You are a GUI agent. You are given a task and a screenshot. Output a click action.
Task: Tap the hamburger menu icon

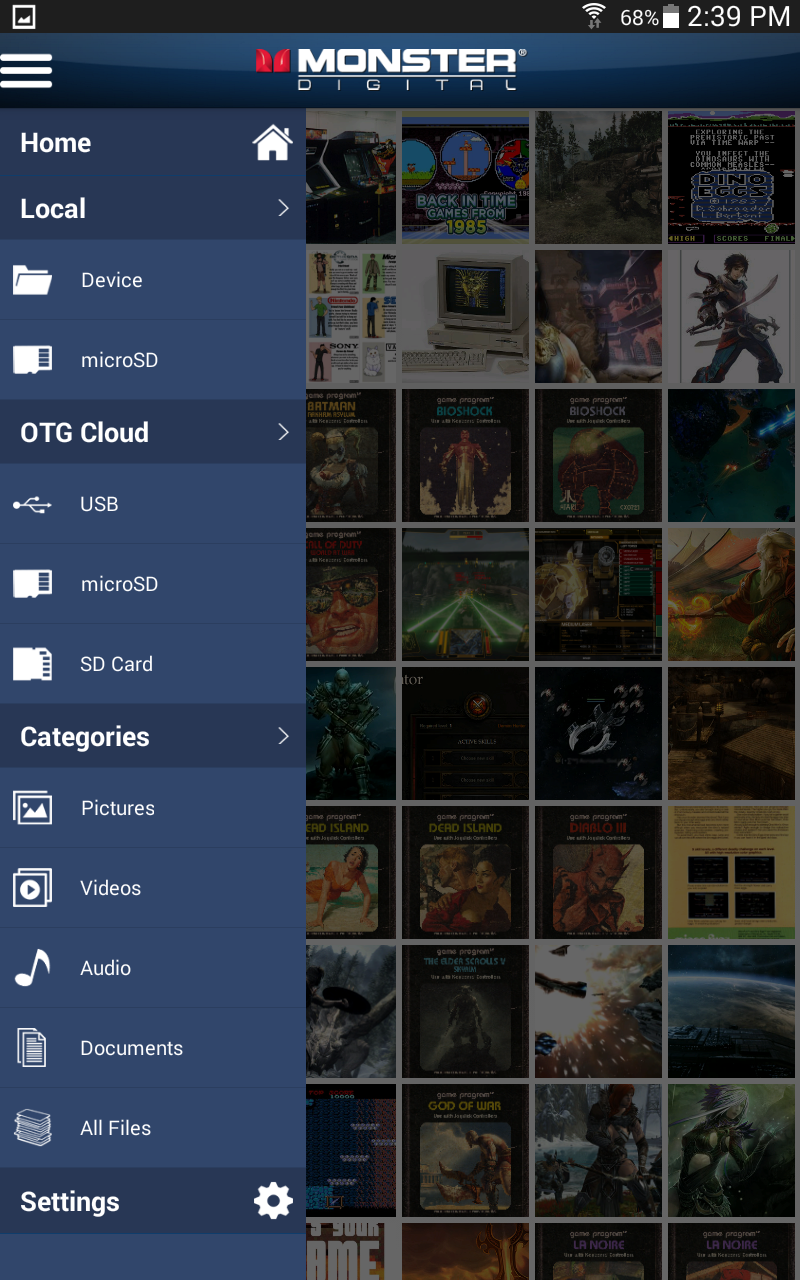(26, 70)
